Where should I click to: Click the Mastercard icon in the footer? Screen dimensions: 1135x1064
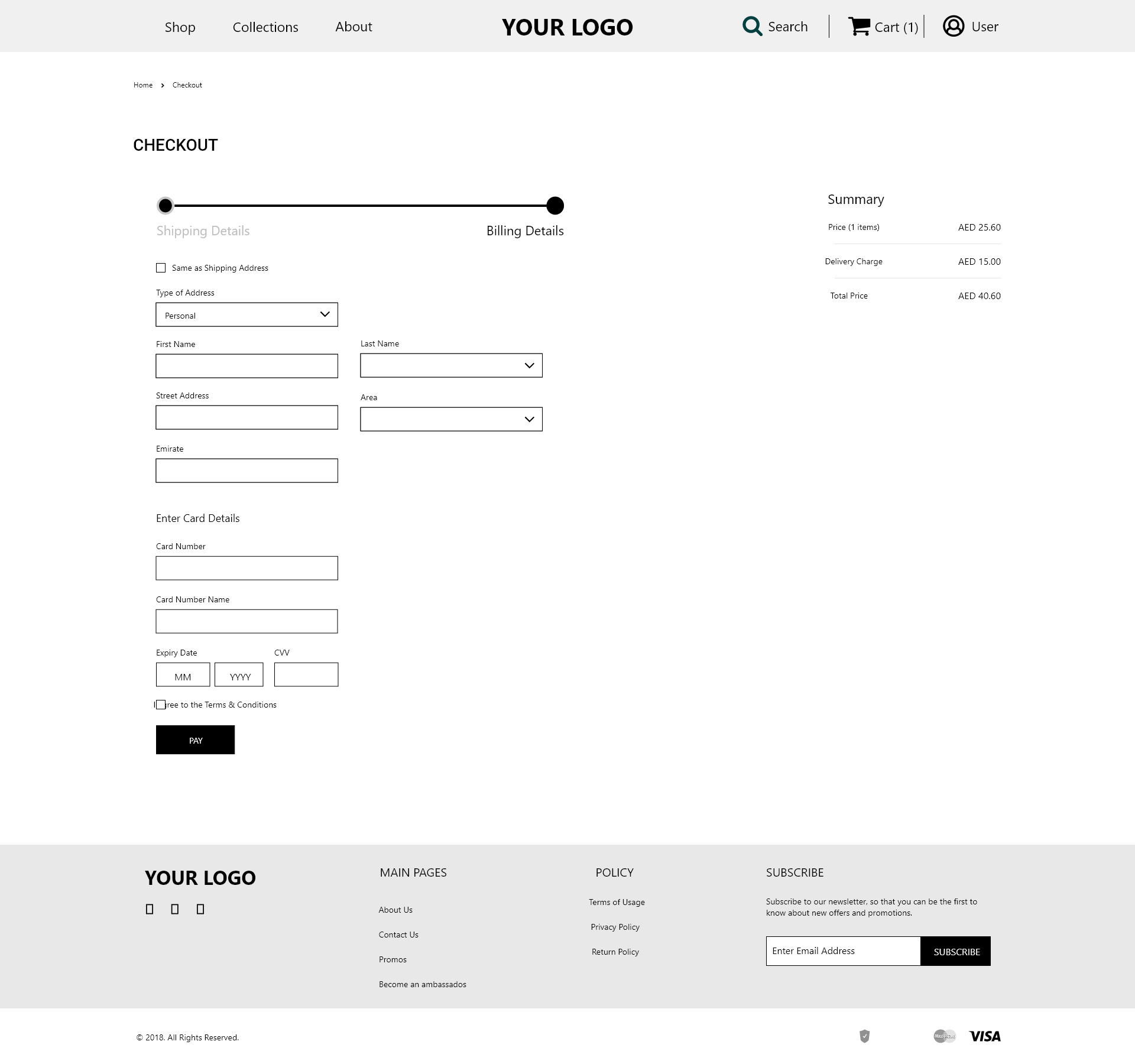pyautogui.click(x=944, y=1036)
